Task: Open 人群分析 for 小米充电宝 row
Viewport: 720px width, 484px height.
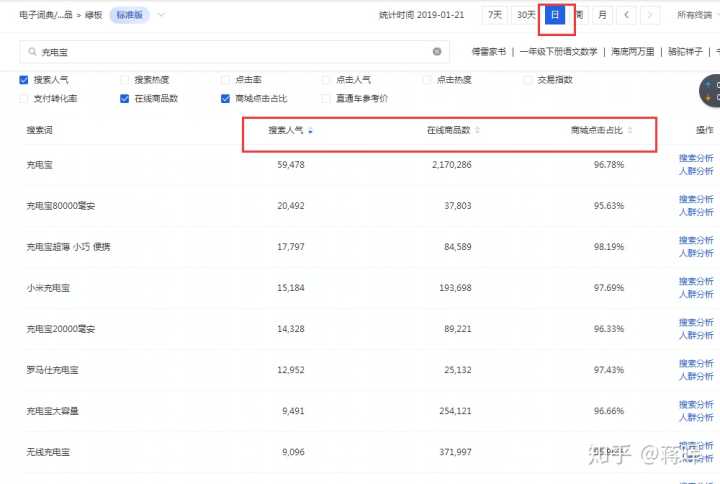Action: tap(697, 294)
